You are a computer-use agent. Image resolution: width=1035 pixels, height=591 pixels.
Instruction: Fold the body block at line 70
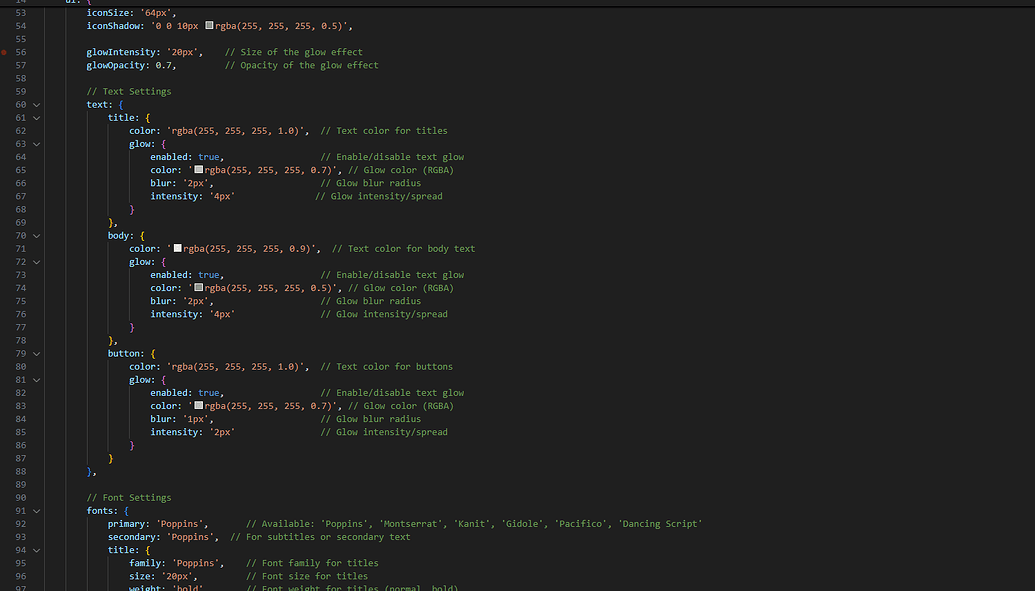(x=37, y=236)
